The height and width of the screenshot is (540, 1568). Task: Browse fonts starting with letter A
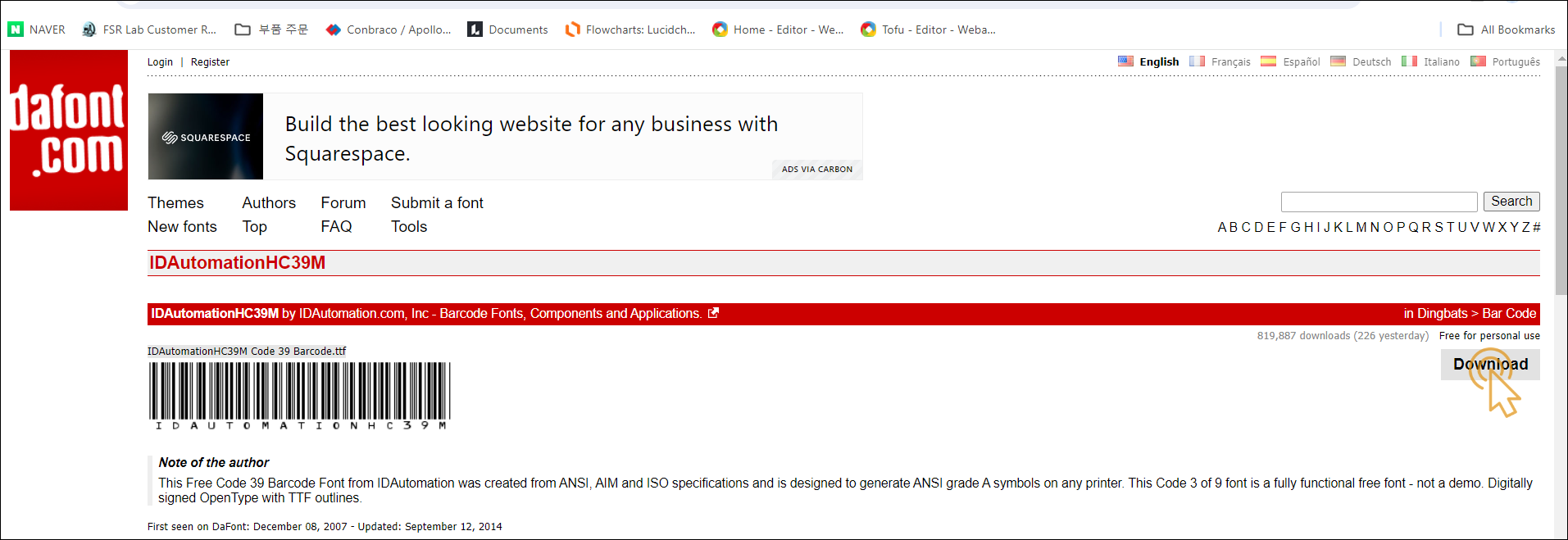click(x=1222, y=227)
